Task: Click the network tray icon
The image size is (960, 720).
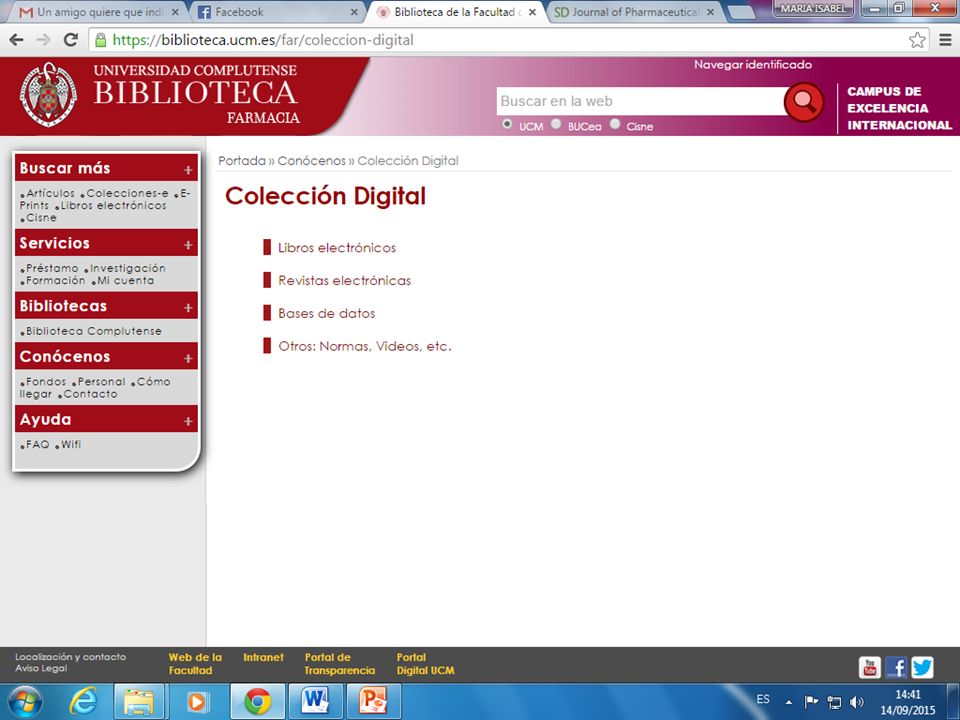Action: 834,702
